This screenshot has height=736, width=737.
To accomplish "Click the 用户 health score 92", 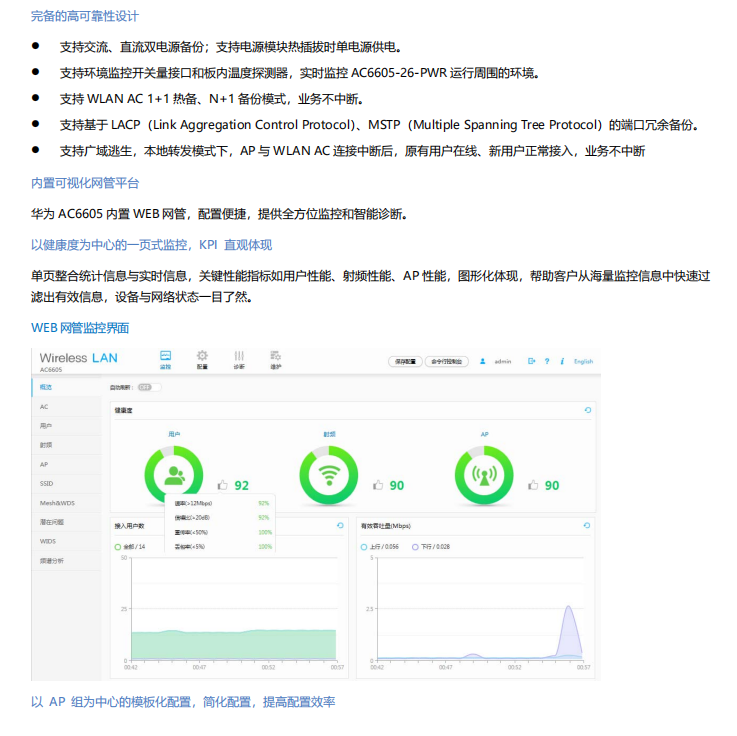I will click(242, 485).
